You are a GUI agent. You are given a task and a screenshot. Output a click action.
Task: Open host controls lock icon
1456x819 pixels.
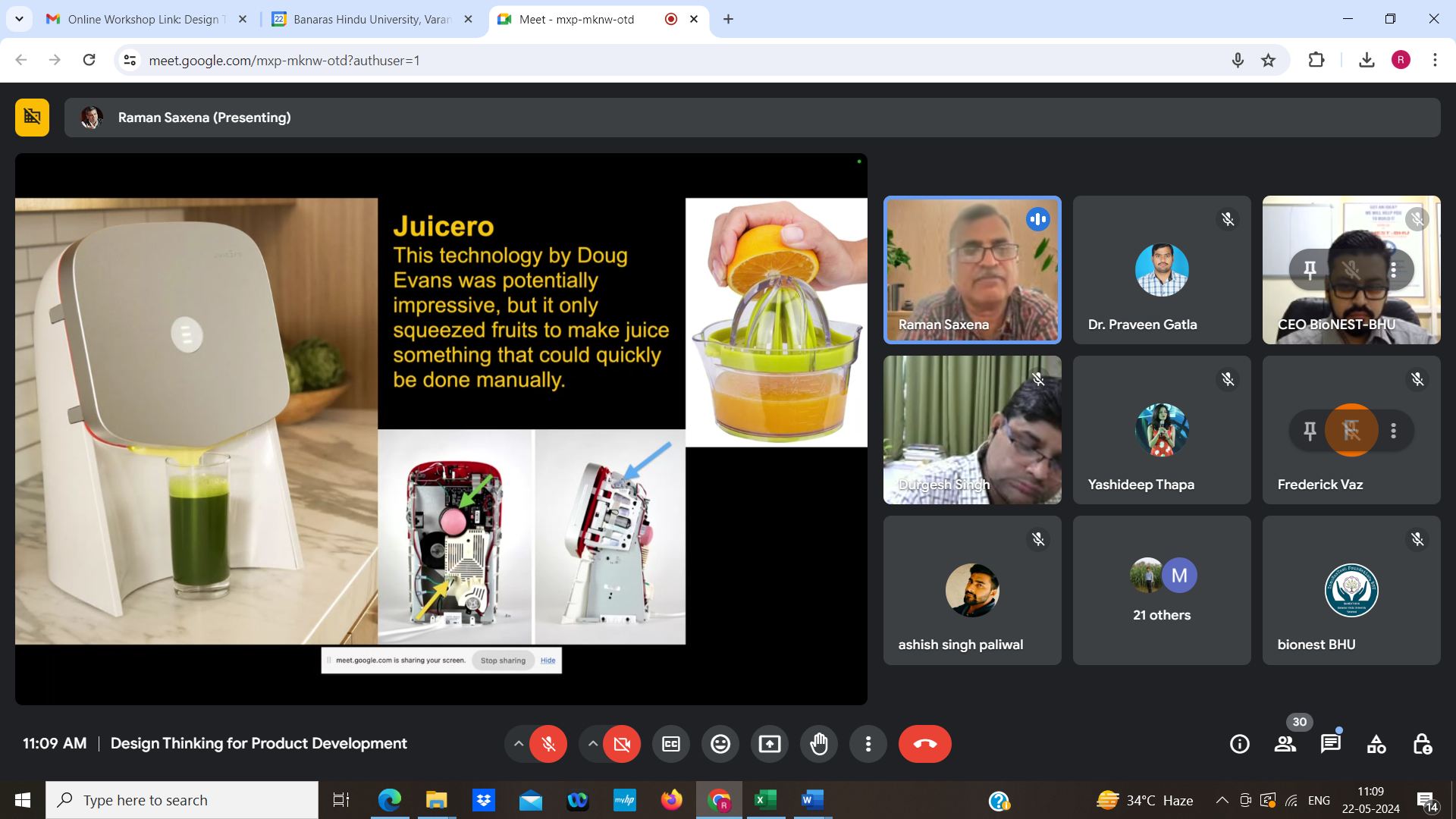click(1422, 744)
